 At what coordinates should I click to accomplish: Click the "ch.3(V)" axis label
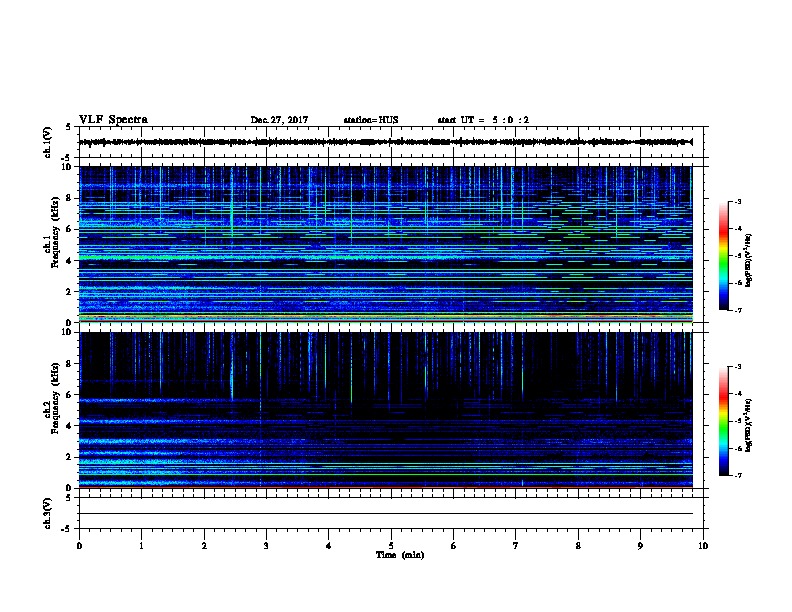coord(47,513)
